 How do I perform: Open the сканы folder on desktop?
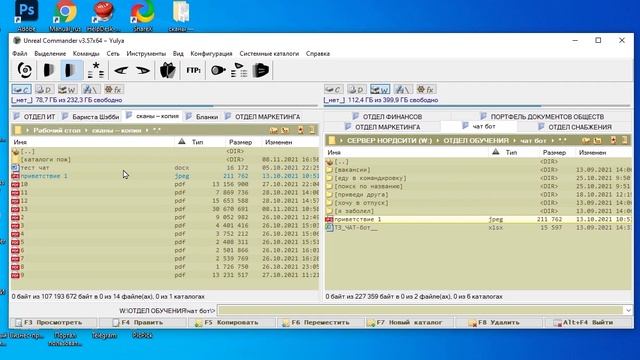[x=181, y=16]
